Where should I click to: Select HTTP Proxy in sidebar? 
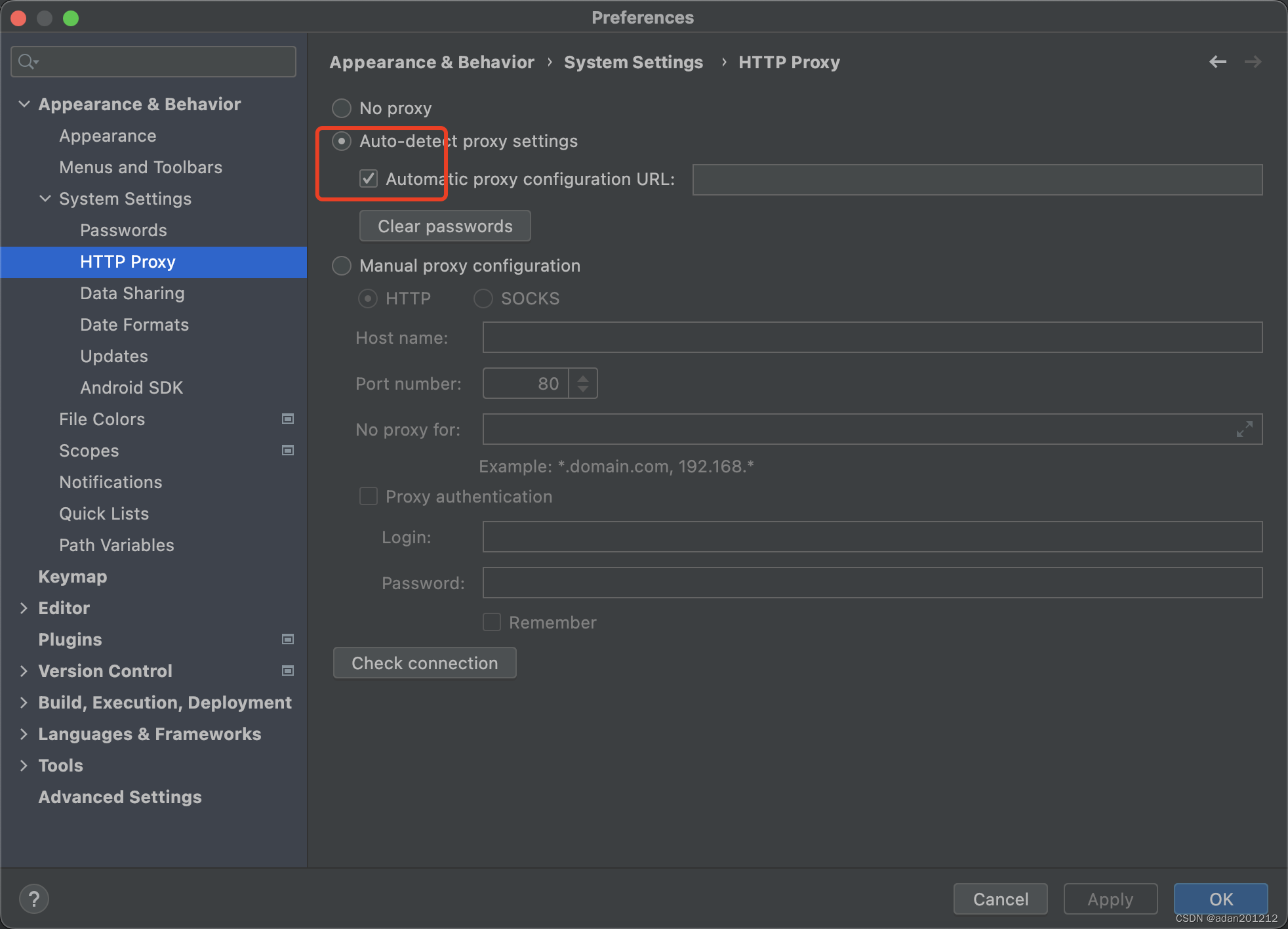pos(153,262)
